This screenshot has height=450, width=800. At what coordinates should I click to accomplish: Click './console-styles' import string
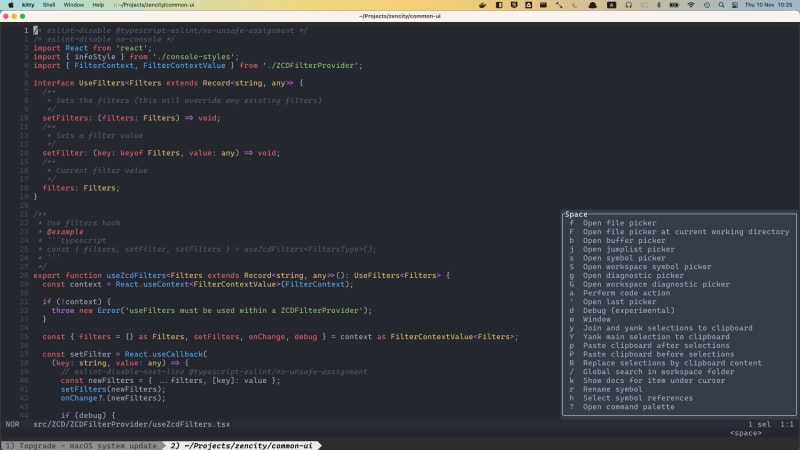coord(193,57)
